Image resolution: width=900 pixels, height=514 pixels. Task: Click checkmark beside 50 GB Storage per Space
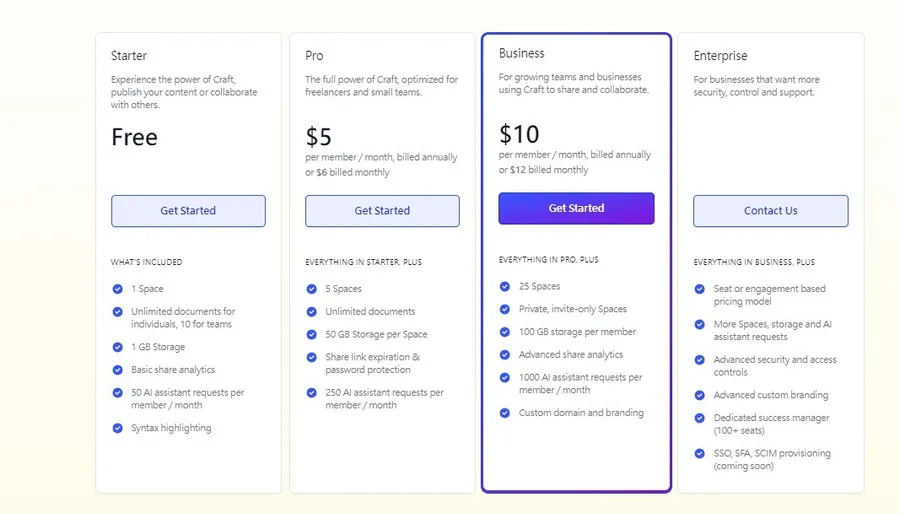click(x=312, y=334)
